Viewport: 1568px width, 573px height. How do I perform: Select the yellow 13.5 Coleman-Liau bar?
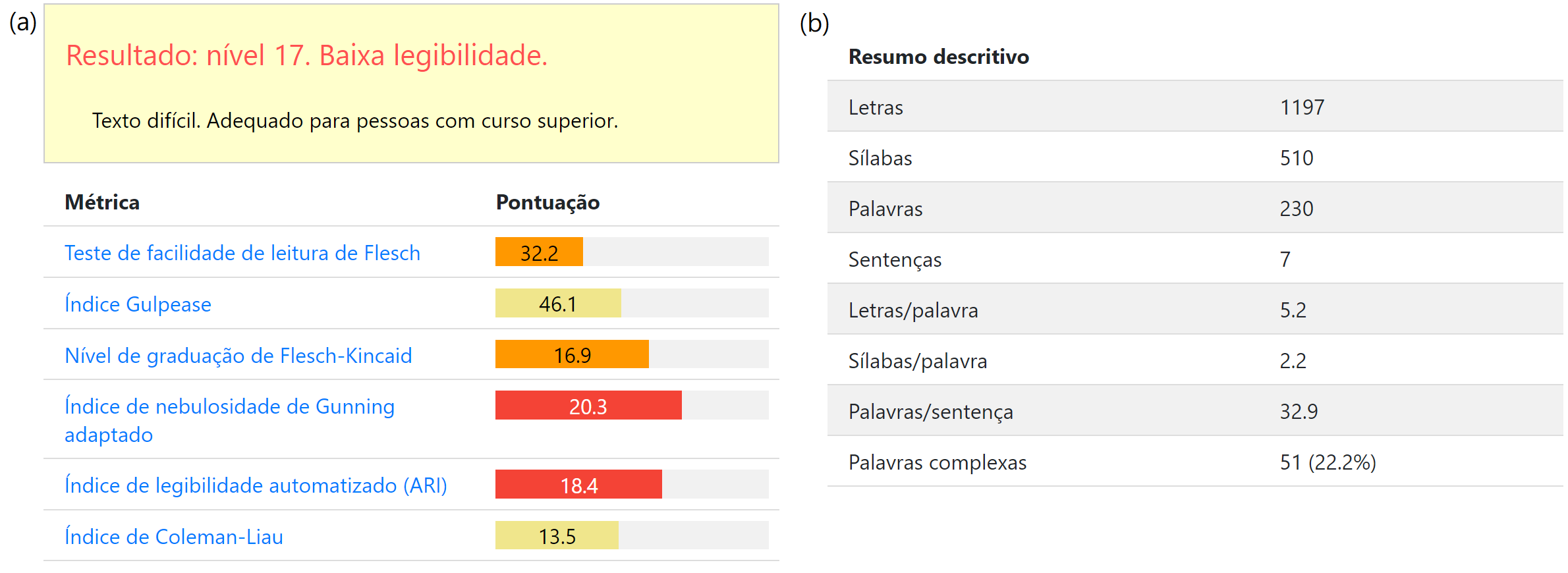coord(557,536)
